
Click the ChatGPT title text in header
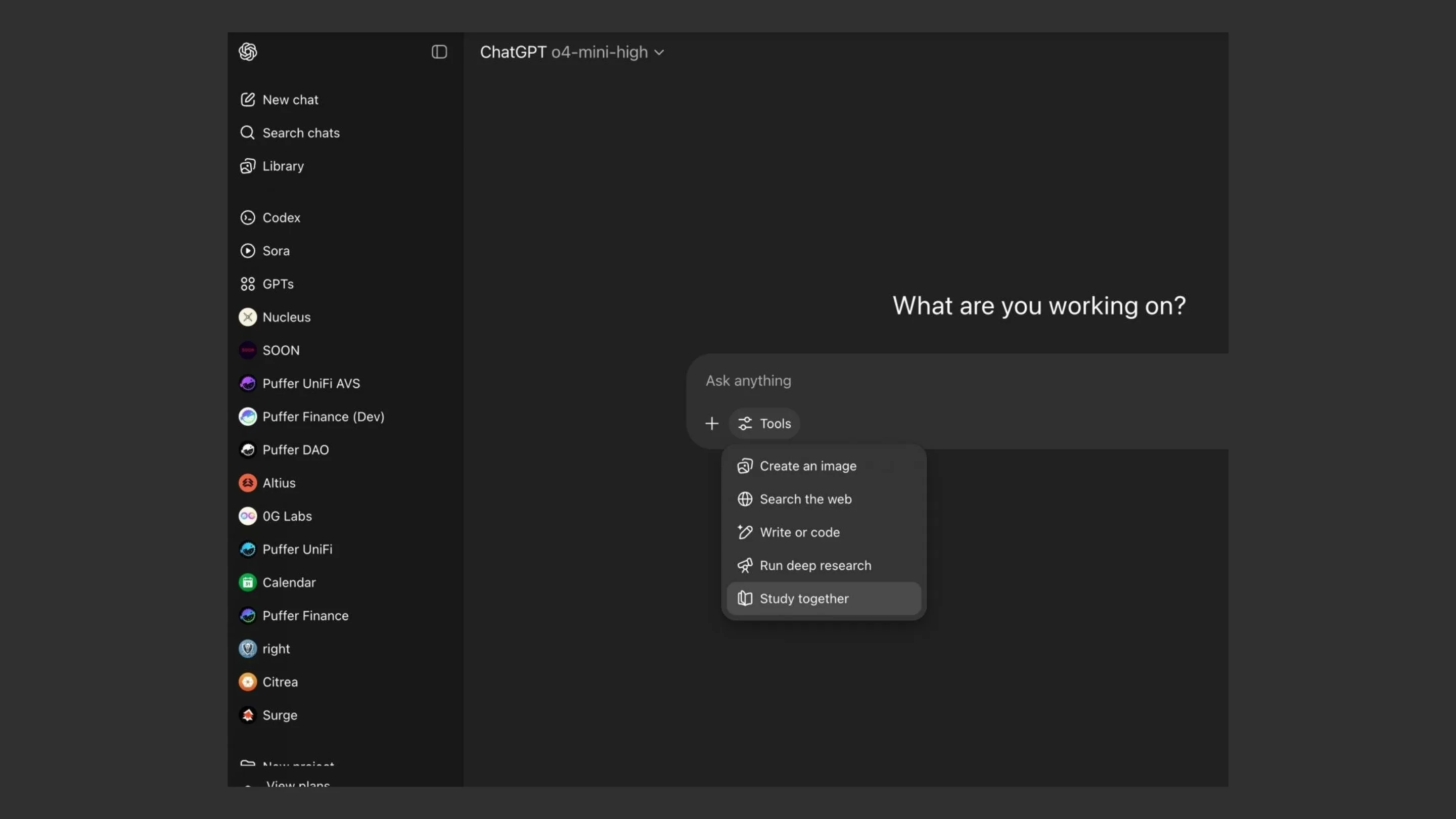pos(513,52)
